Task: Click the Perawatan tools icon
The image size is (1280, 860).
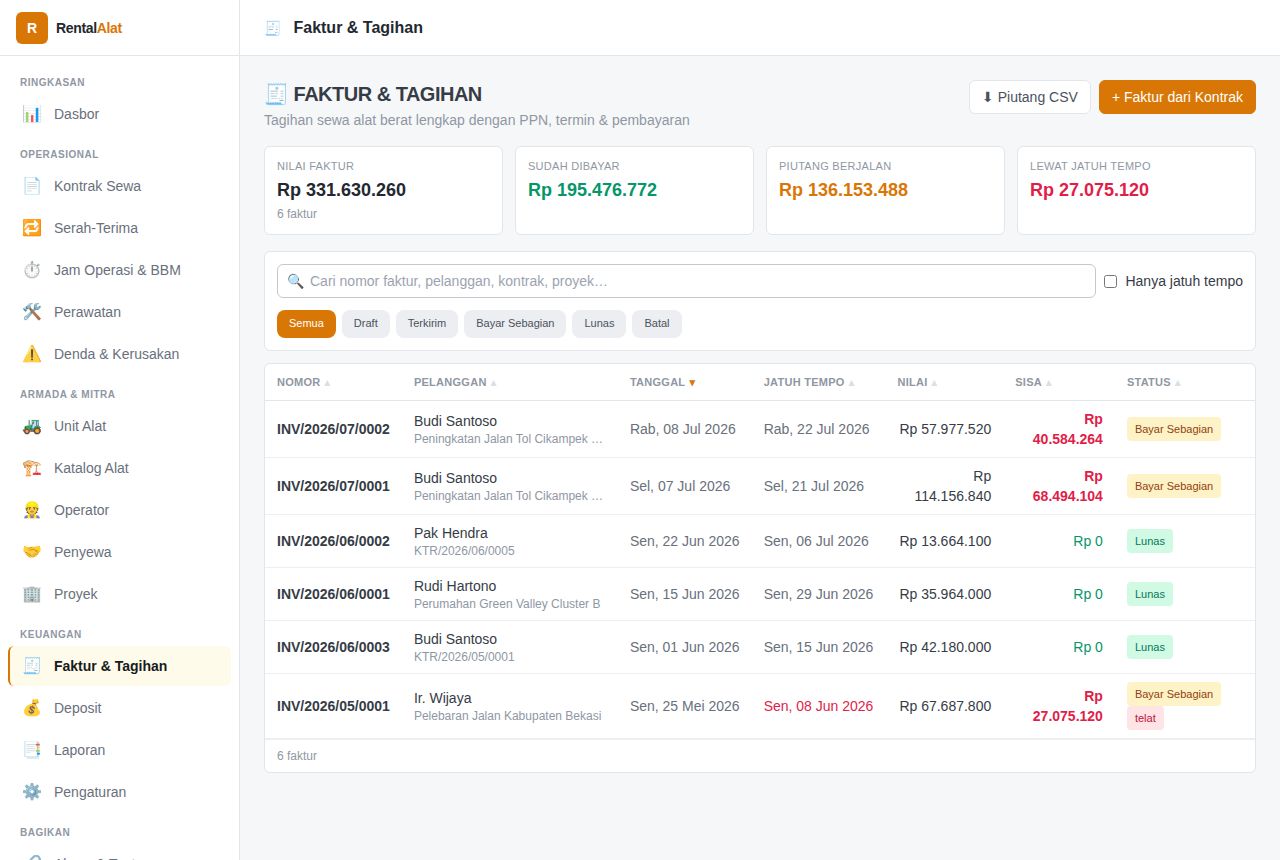Action: (x=32, y=312)
